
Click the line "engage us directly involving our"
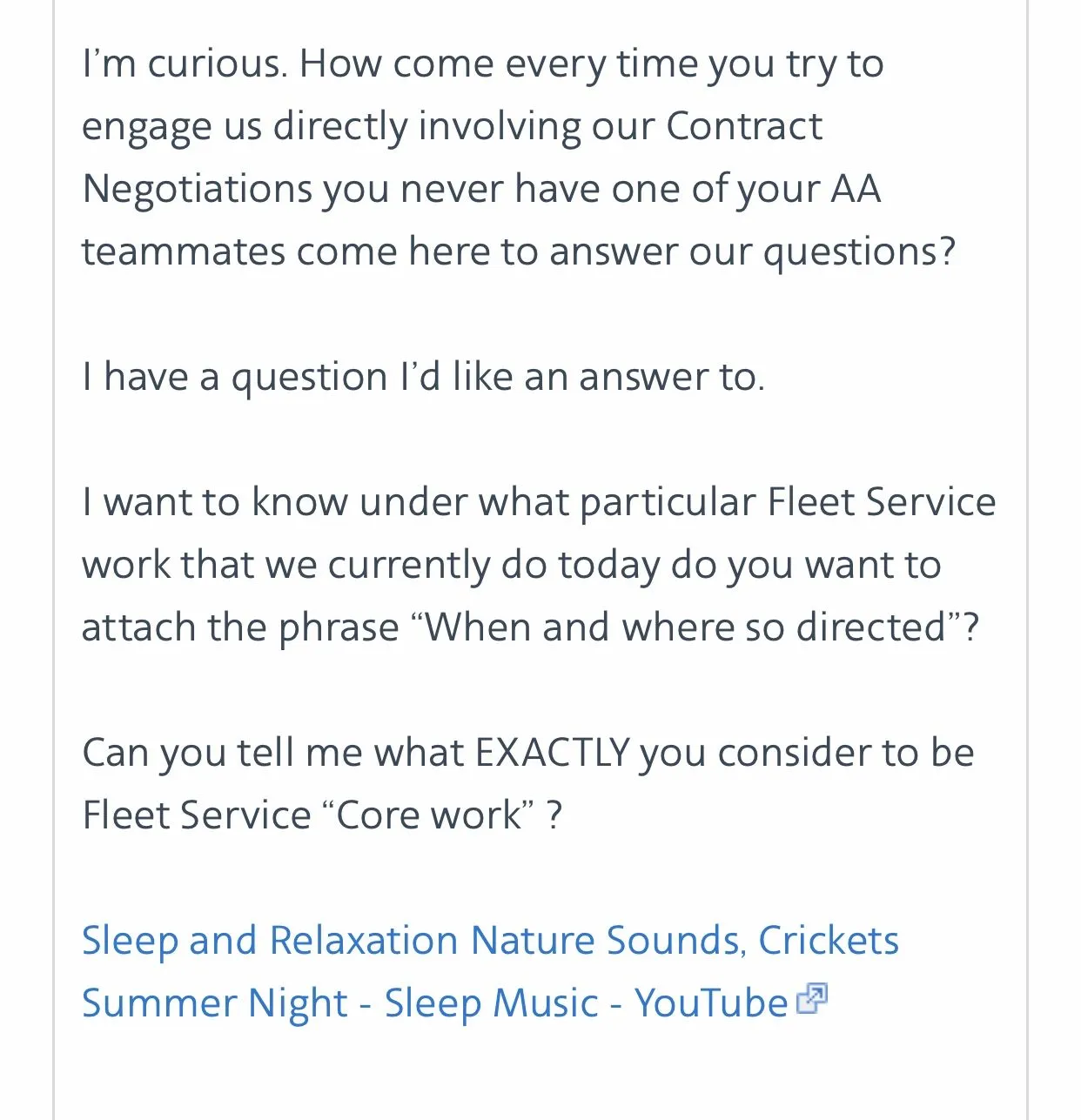[x=452, y=127]
